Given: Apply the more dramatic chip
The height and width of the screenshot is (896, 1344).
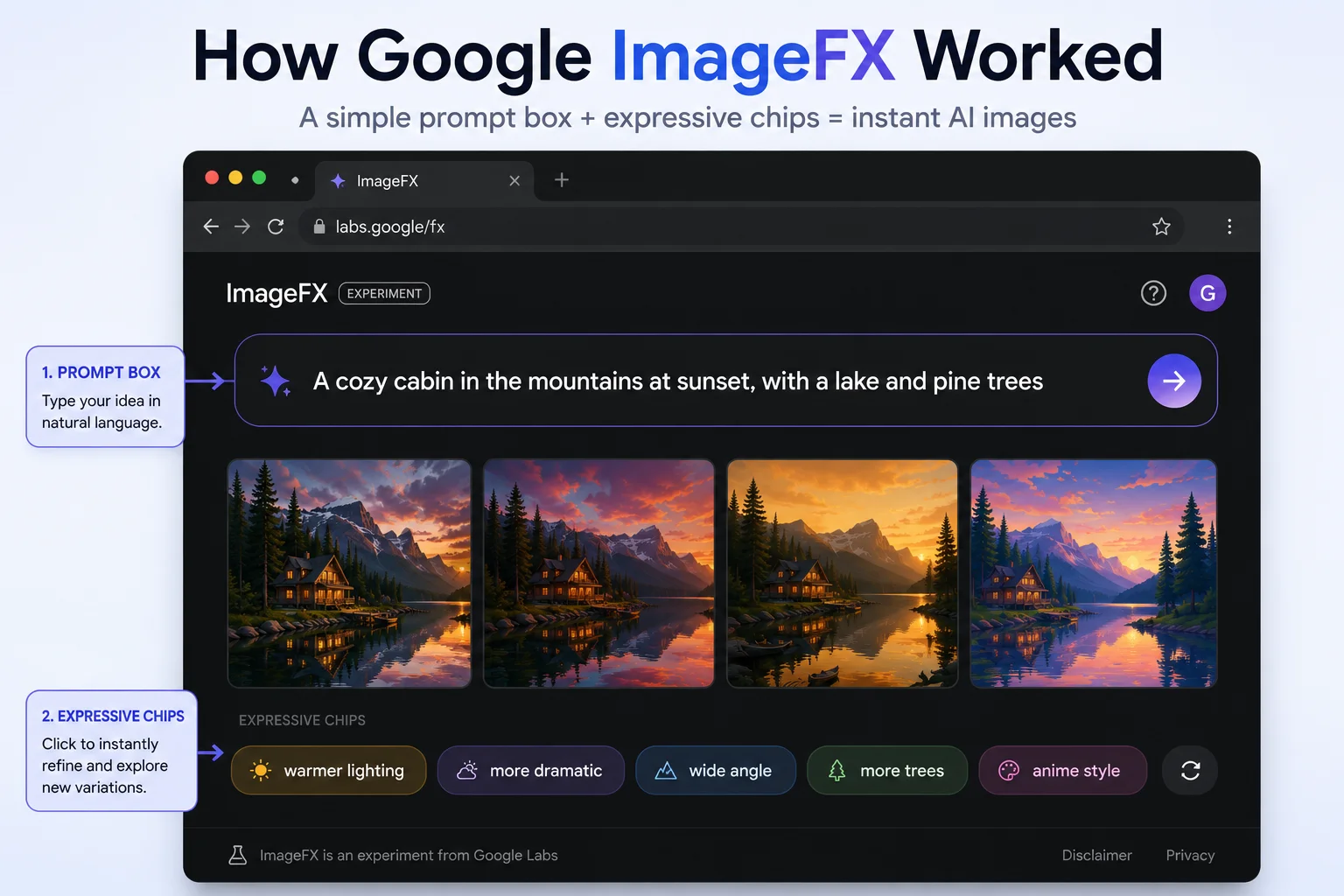Looking at the screenshot, I should click(x=531, y=770).
